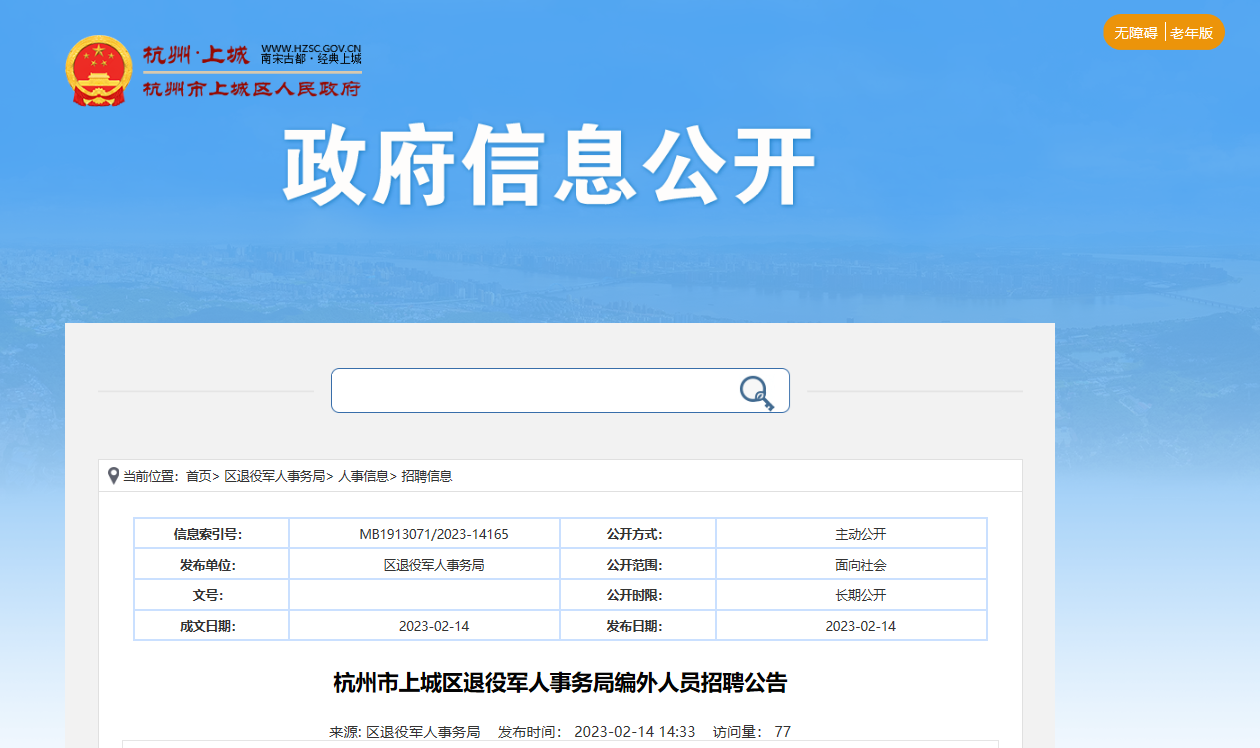
Task: Click the 面向社会 table cell
Action: [860, 565]
